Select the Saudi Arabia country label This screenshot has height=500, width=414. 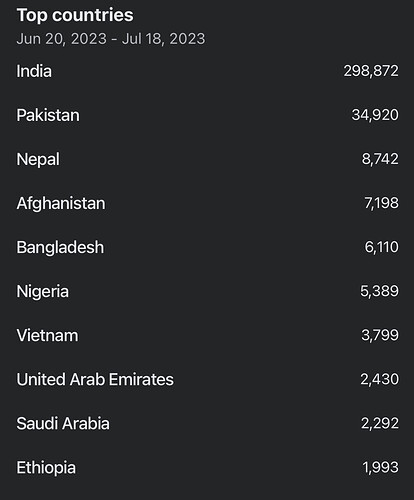[x=63, y=423]
